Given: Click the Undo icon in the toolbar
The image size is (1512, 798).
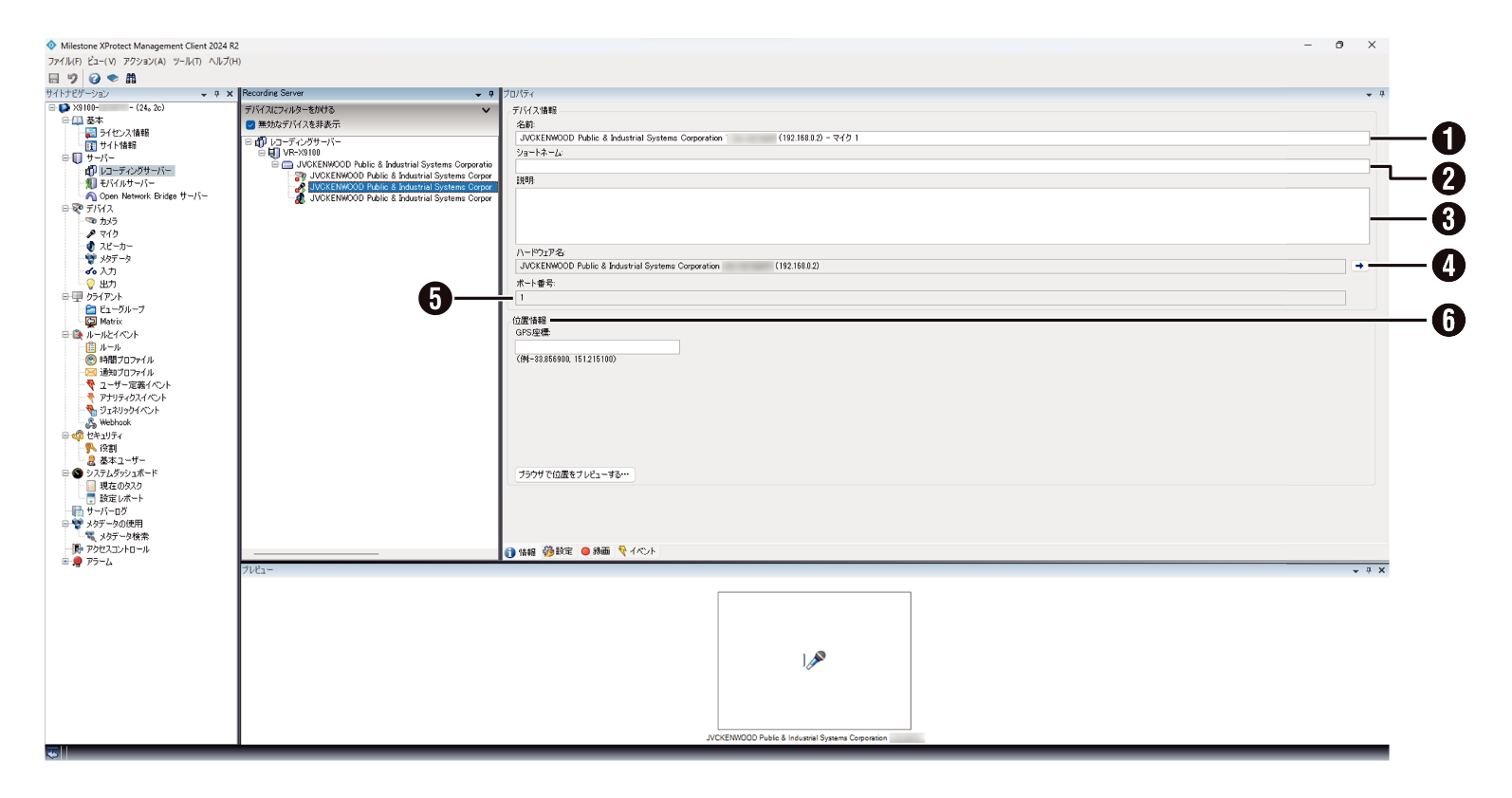Looking at the screenshot, I should [x=72, y=79].
